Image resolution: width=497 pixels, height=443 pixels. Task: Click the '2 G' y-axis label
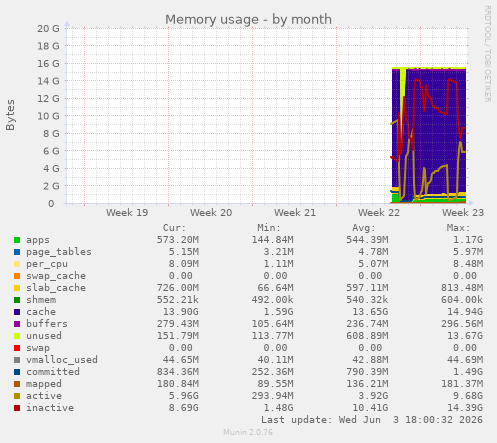pyautogui.click(x=51, y=186)
